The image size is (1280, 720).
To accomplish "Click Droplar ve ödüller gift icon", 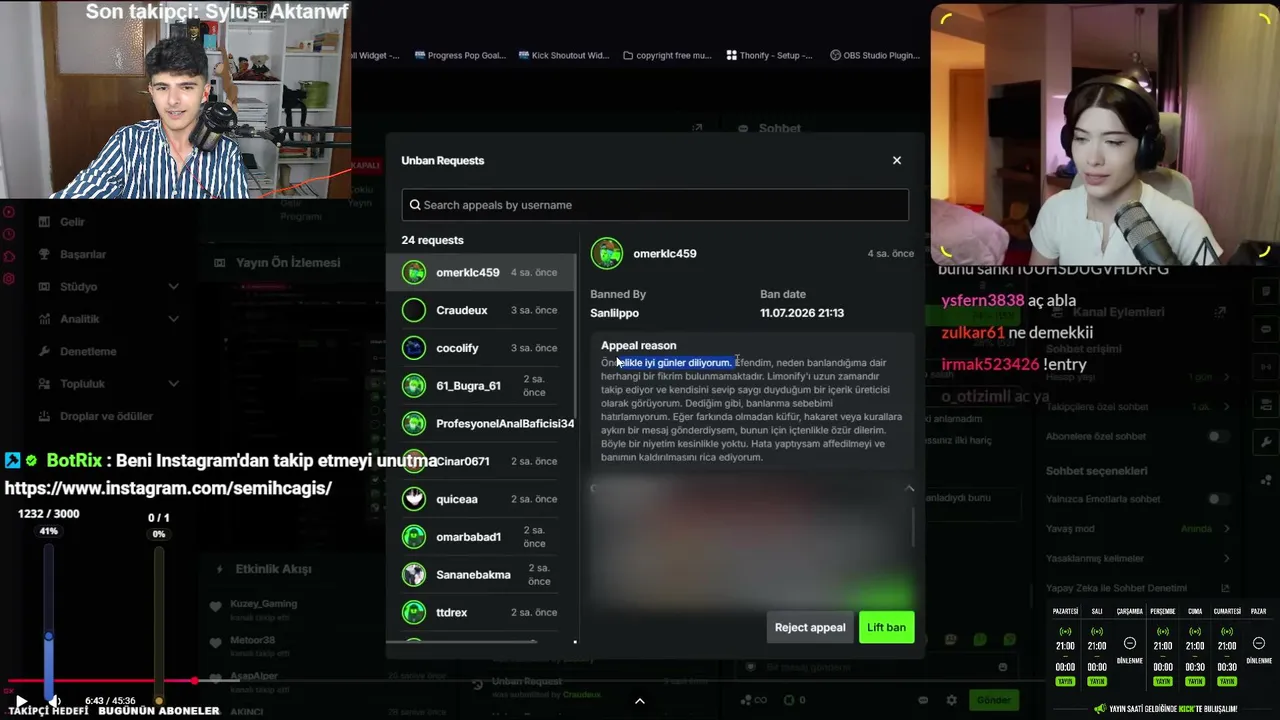I will click(44, 416).
